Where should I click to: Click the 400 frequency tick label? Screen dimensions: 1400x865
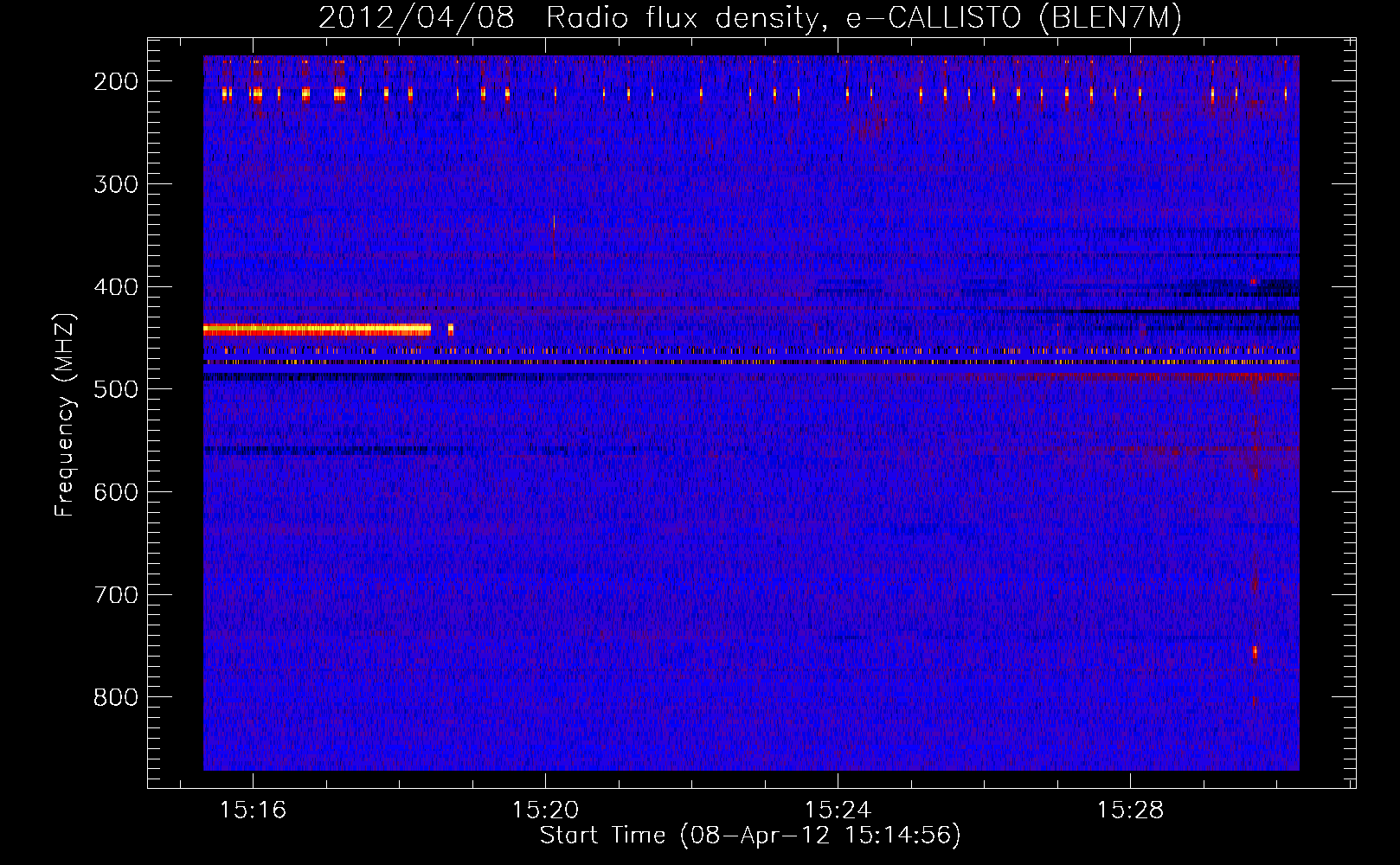(115, 287)
